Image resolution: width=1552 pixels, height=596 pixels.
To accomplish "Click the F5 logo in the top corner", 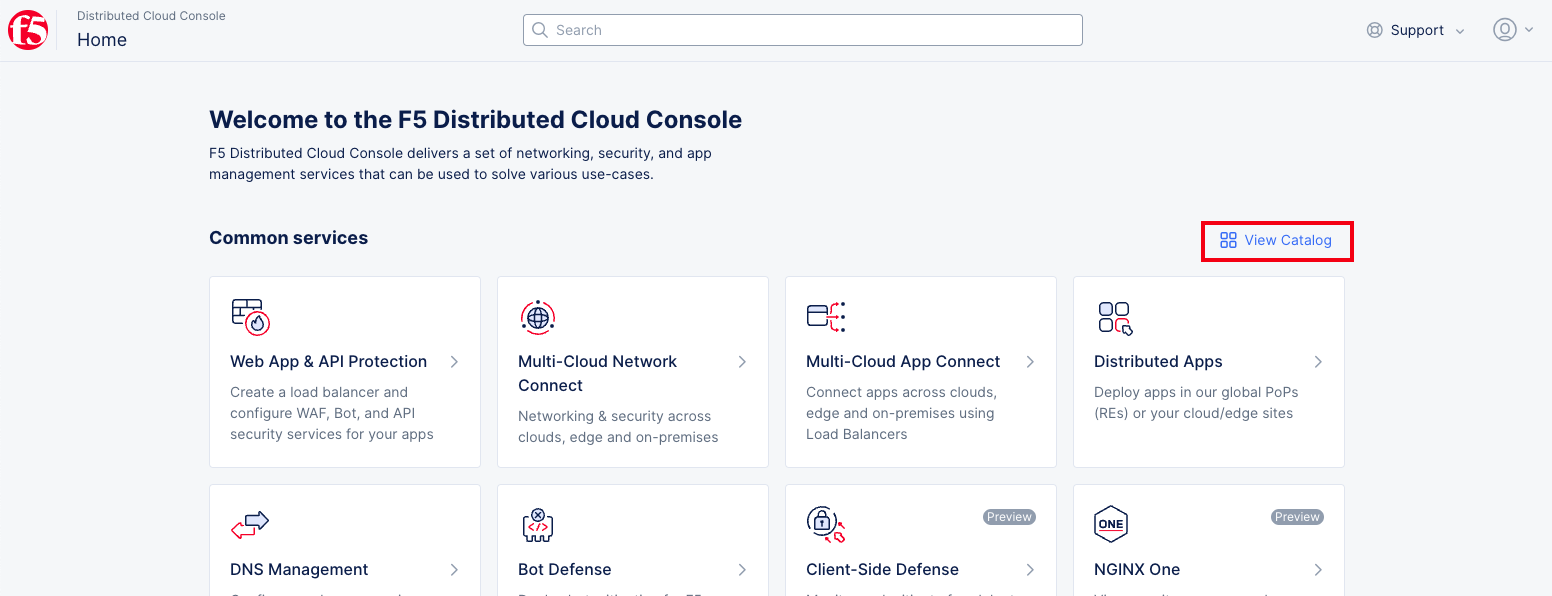I will [27, 30].
